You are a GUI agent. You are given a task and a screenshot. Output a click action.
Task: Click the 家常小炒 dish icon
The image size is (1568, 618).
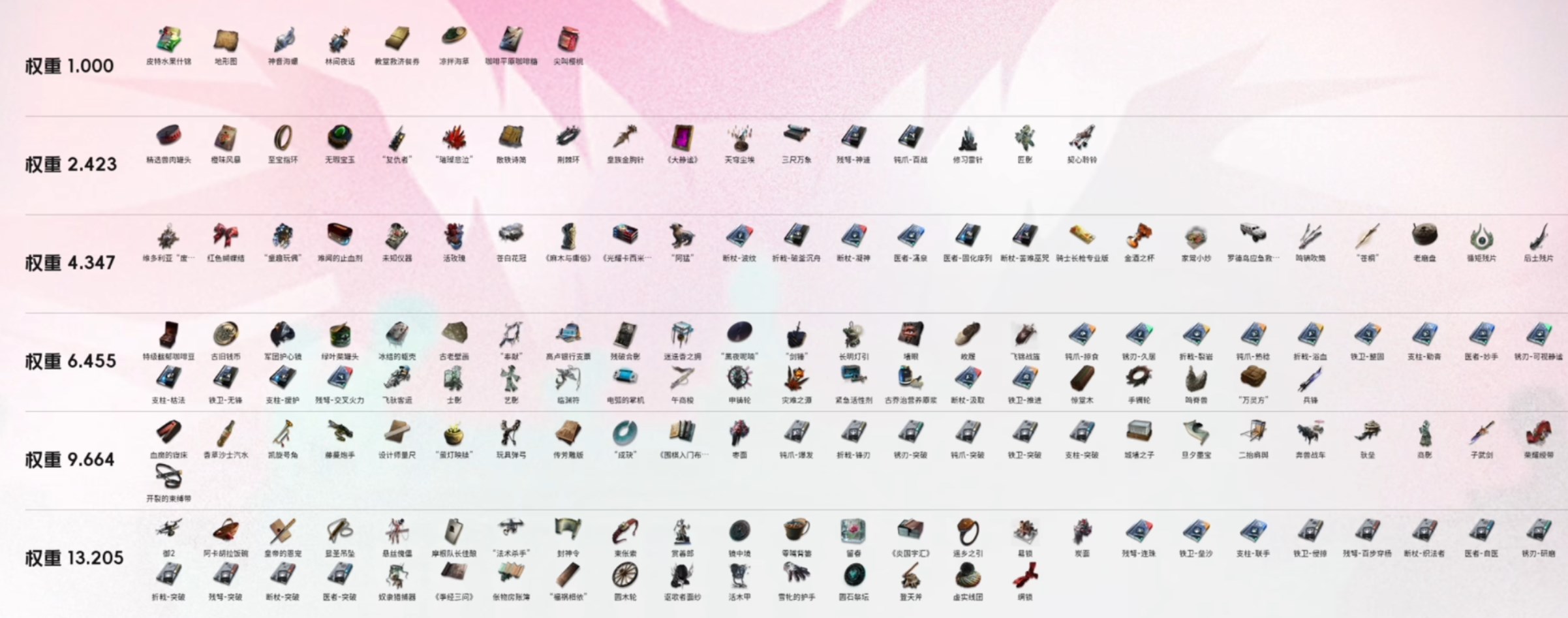click(x=1195, y=236)
